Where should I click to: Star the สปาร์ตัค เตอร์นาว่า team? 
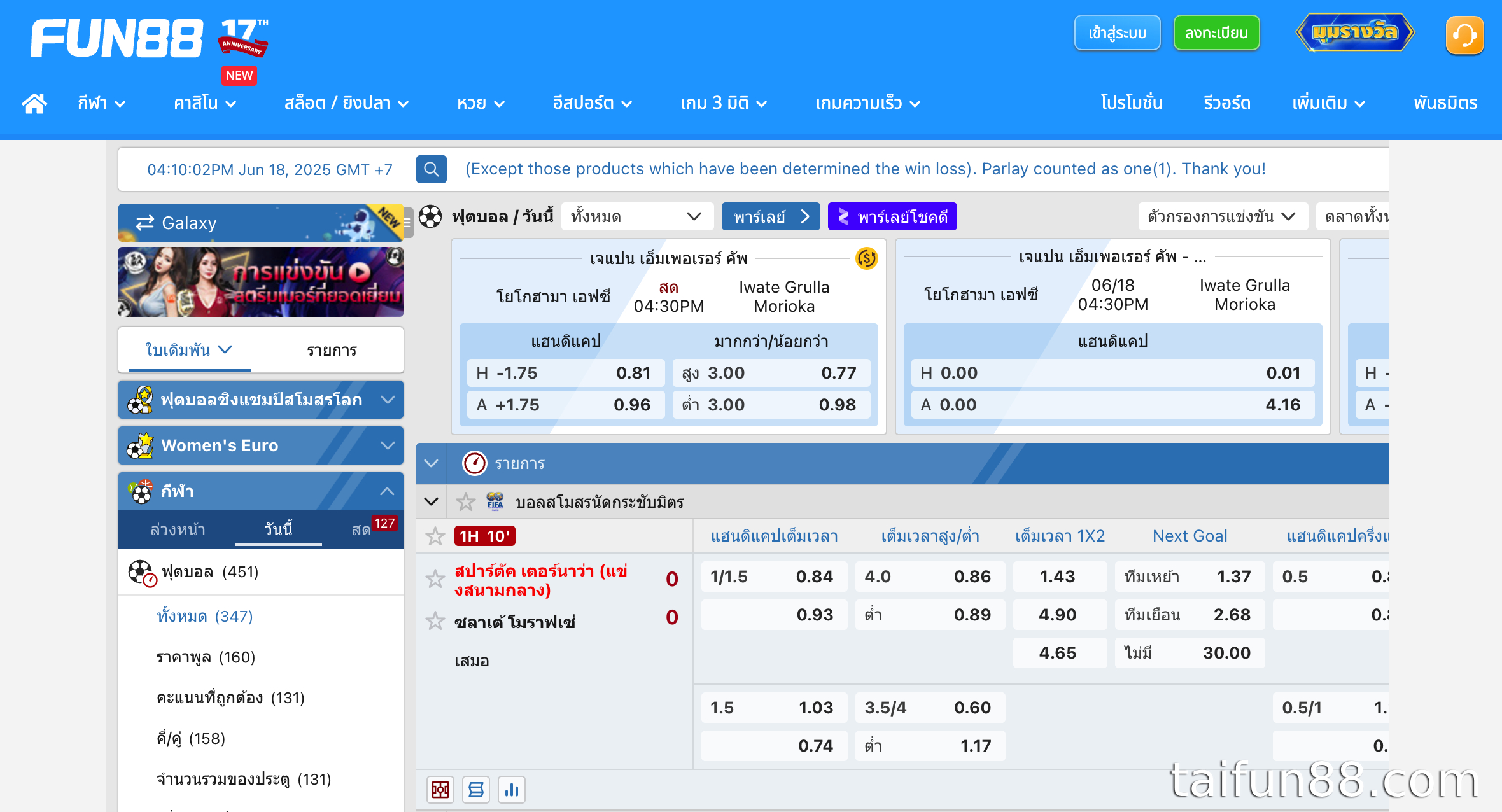pos(435,579)
